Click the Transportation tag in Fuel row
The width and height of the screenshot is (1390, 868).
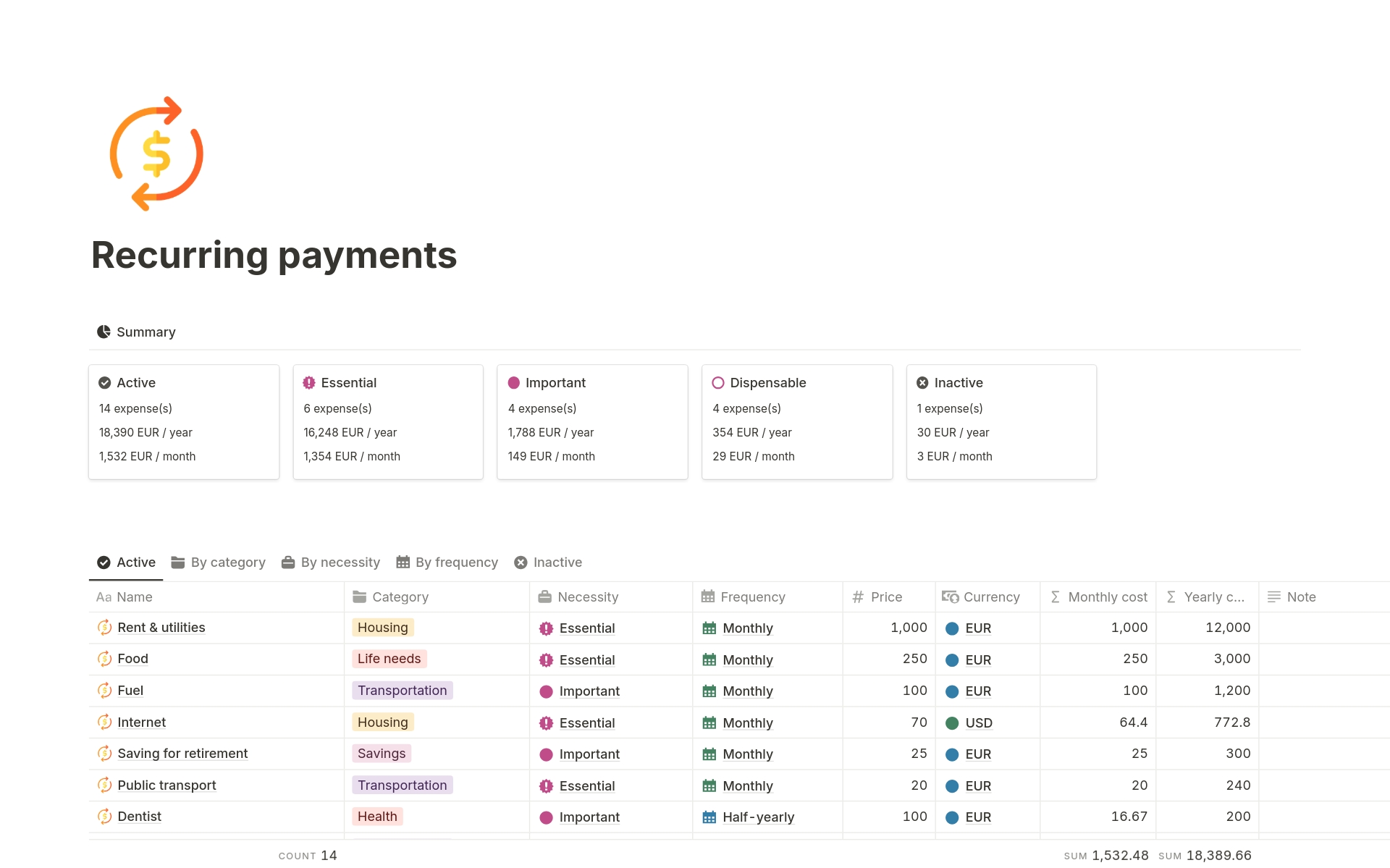(402, 691)
